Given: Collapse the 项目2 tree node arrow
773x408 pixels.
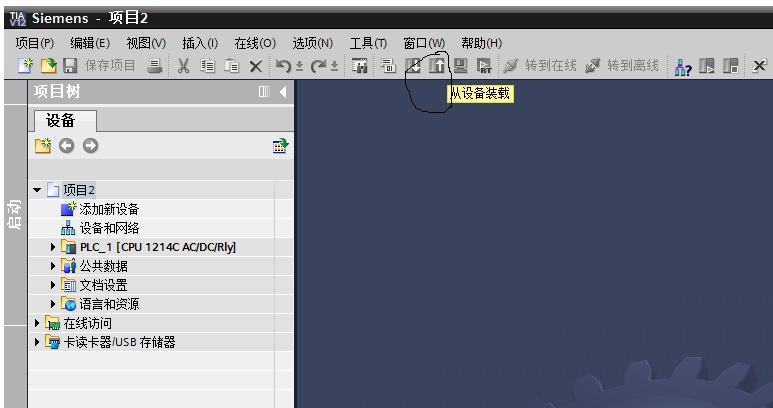Looking at the screenshot, I should click(x=37, y=190).
